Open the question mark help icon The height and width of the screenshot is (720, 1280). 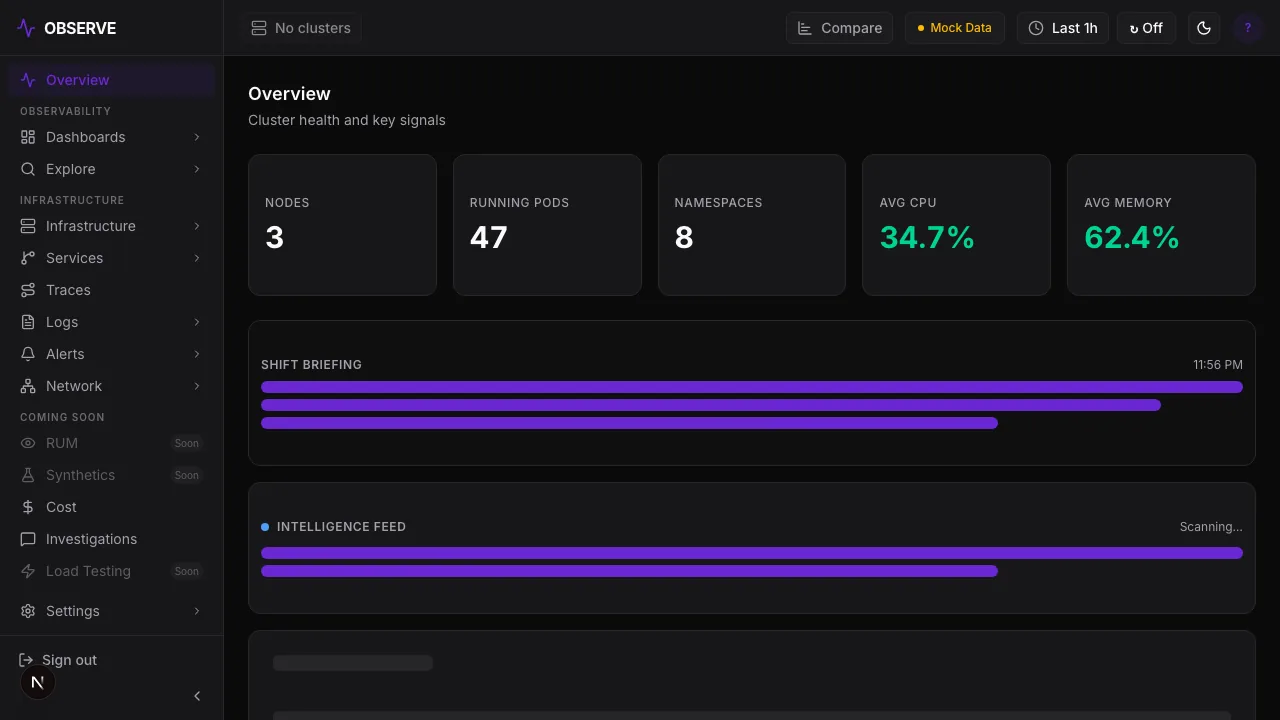[1247, 28]
